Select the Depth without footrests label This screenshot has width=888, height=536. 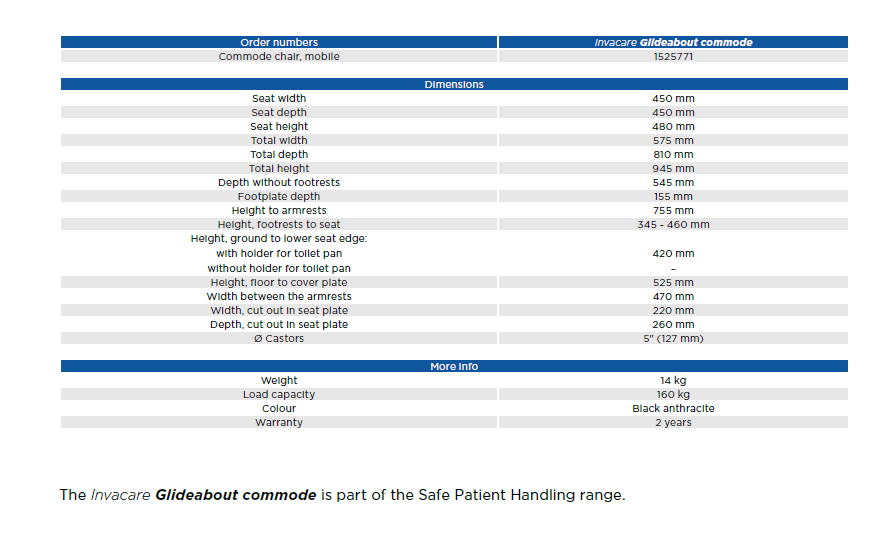click(x=279, y=183)
